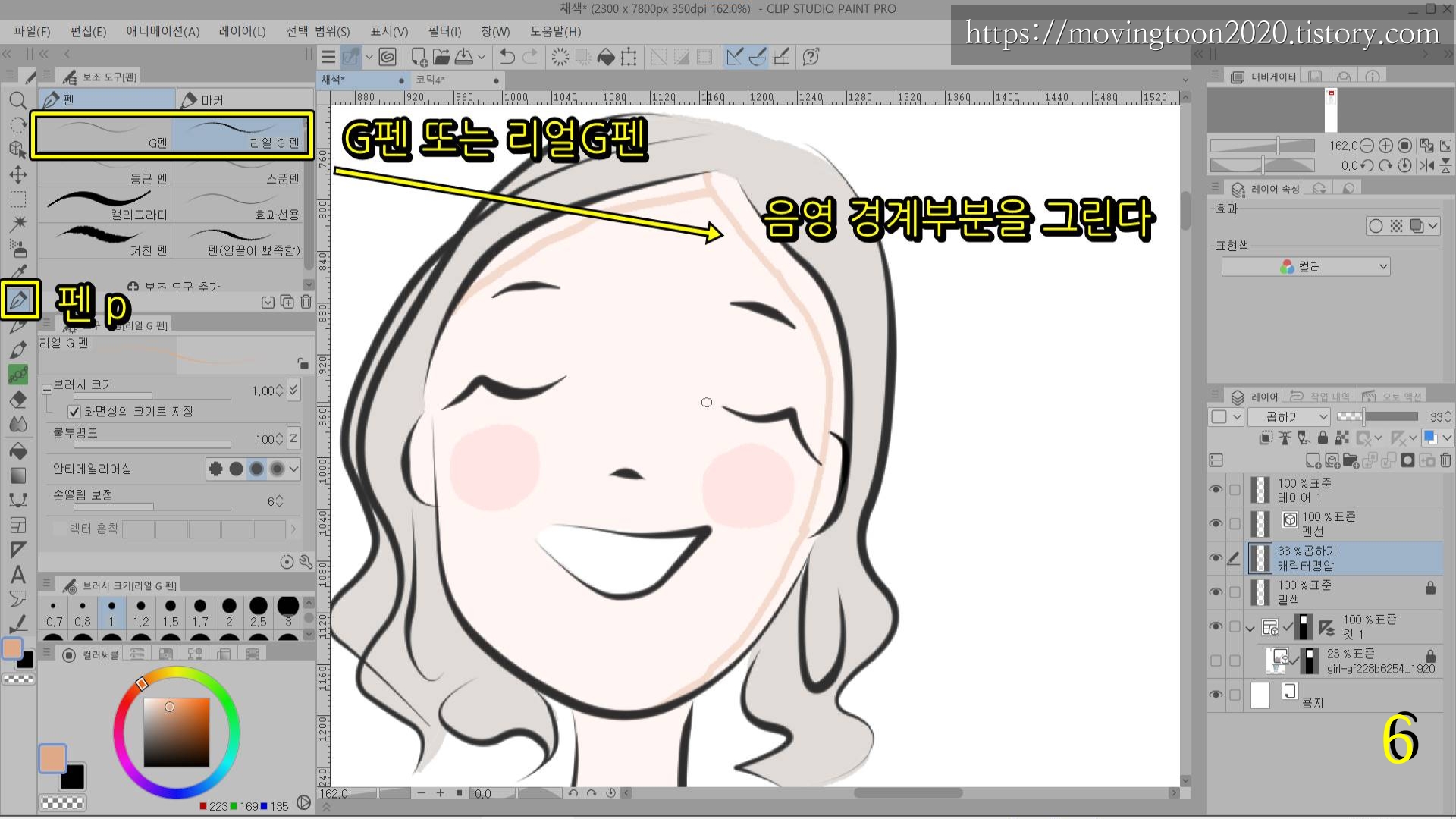1456x819 pixels.
Task: Click the Undo arrow in command bar
Action: tap(507, 57)
